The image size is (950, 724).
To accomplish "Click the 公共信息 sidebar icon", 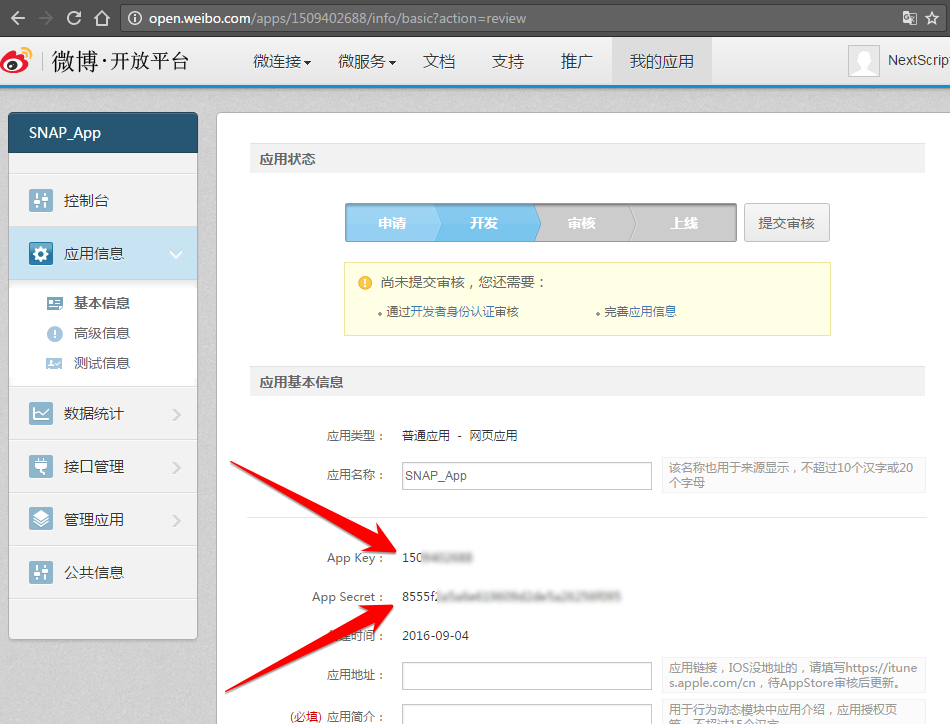I will pos(41,572).
